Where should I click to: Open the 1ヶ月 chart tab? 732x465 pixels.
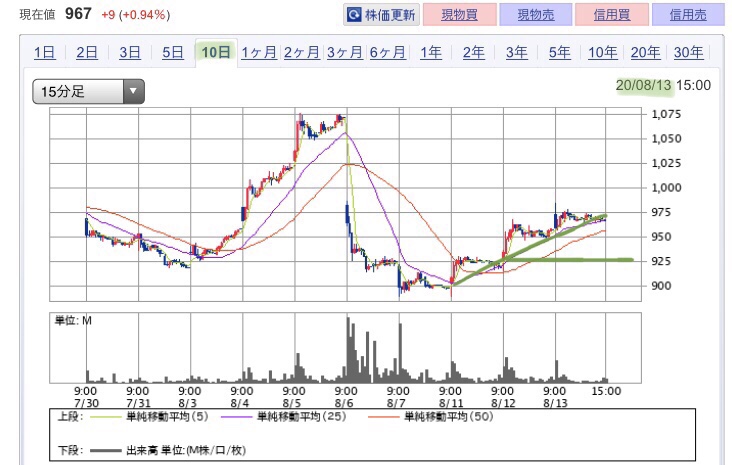[x=259, y=53]
